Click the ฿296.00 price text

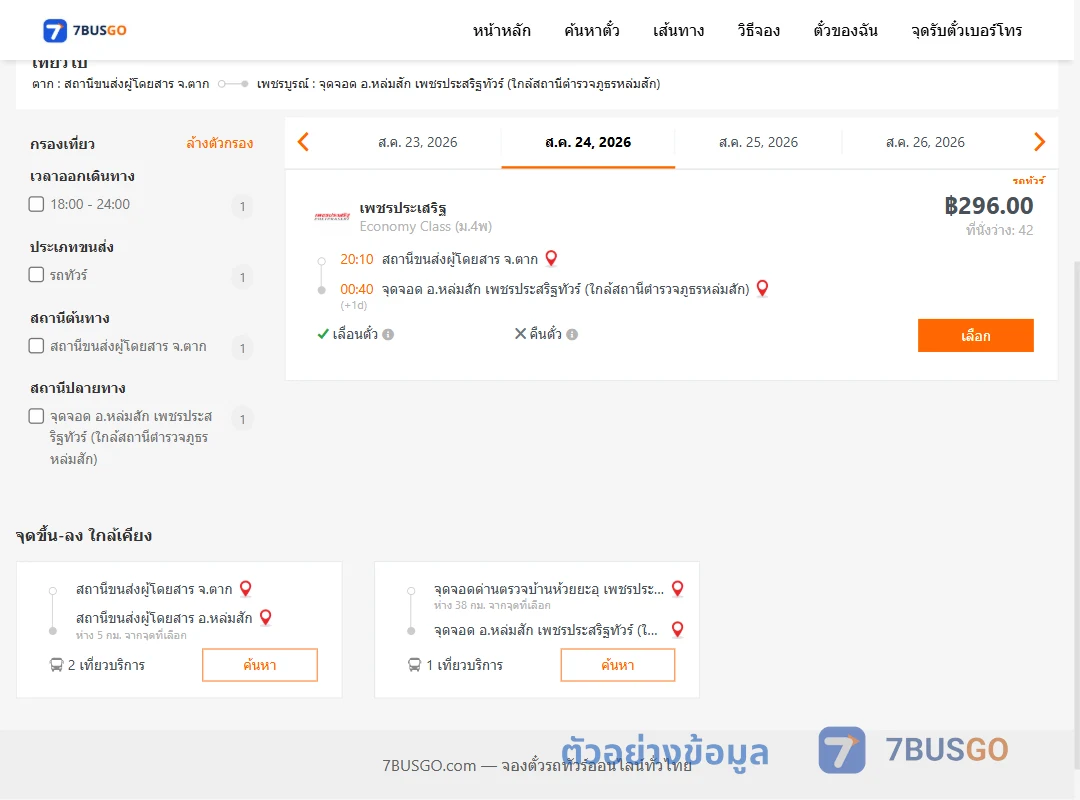(988, 205)
